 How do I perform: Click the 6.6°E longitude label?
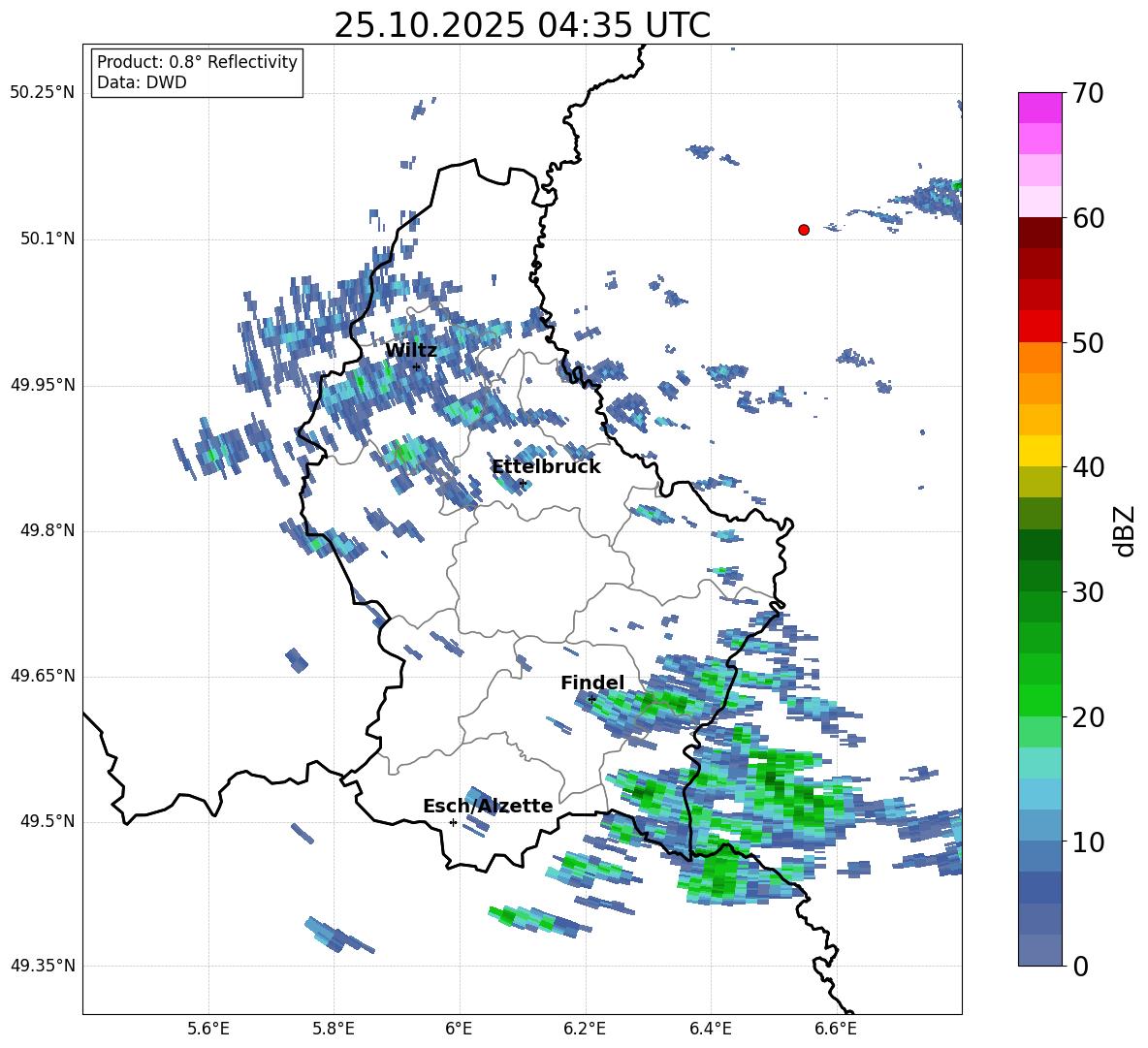[836, 1029]
